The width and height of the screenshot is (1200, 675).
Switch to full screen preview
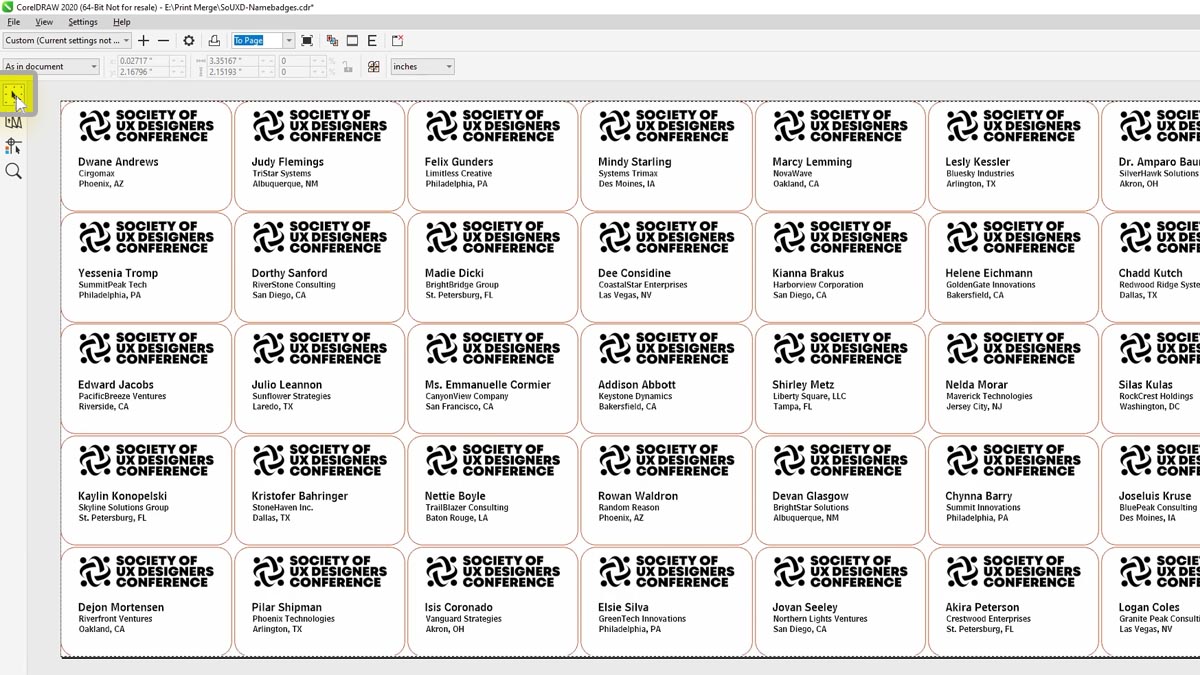307,41
